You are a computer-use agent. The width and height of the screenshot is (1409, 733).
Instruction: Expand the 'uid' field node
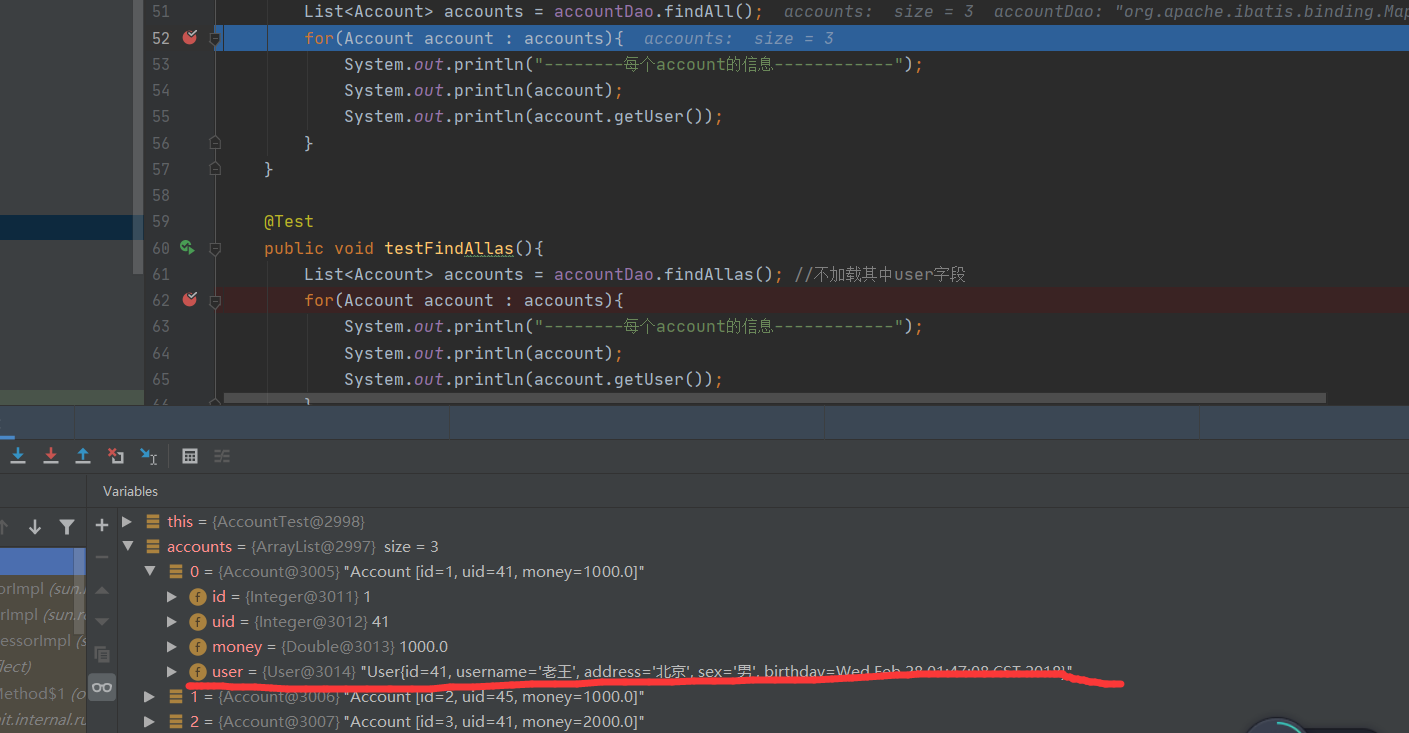(x=172, y=621)
